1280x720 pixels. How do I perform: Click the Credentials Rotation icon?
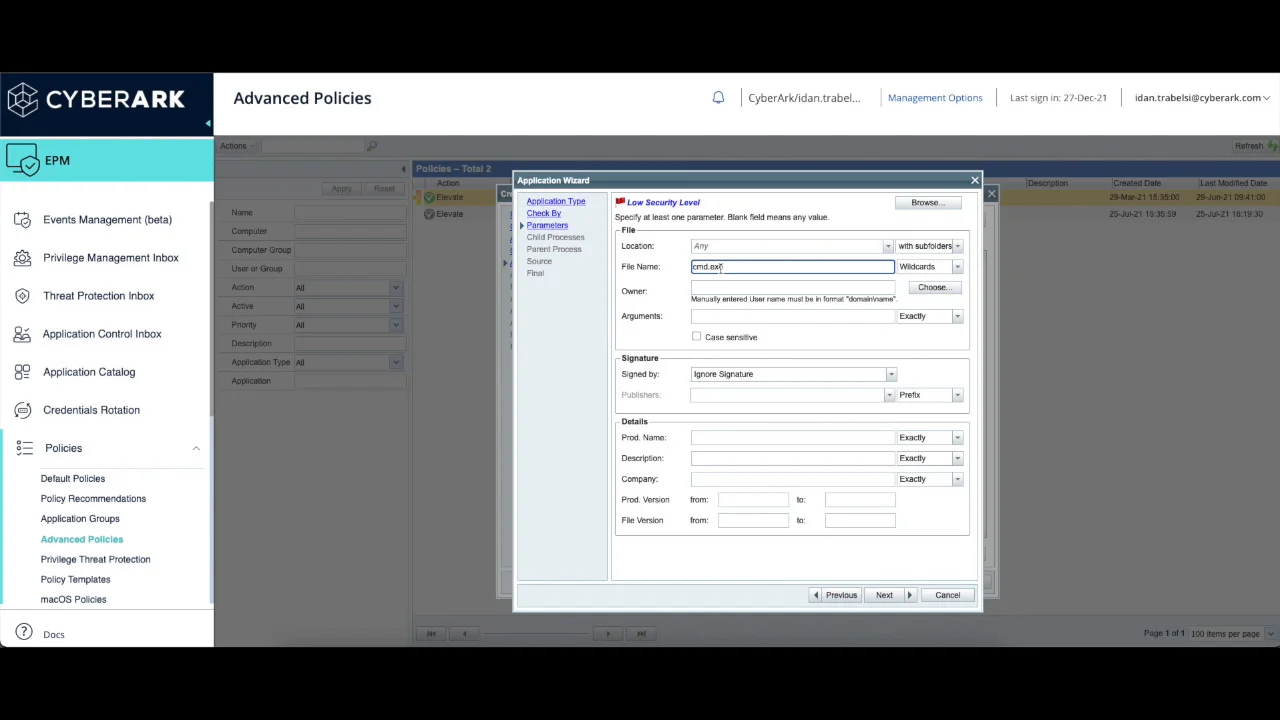22,410
